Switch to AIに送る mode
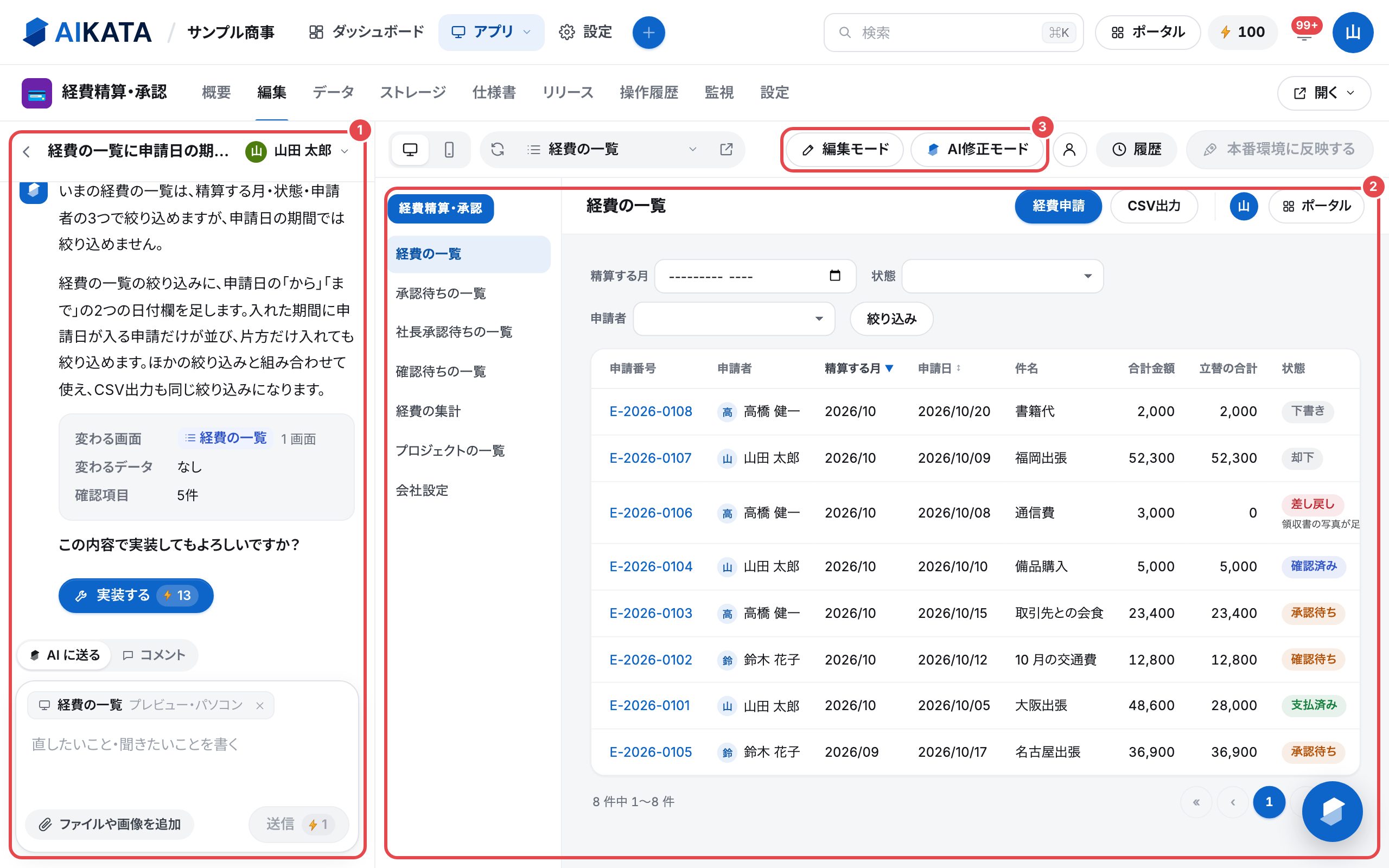Image resolution: width=1389 pixels, height=868 pixels. point(64,655)
